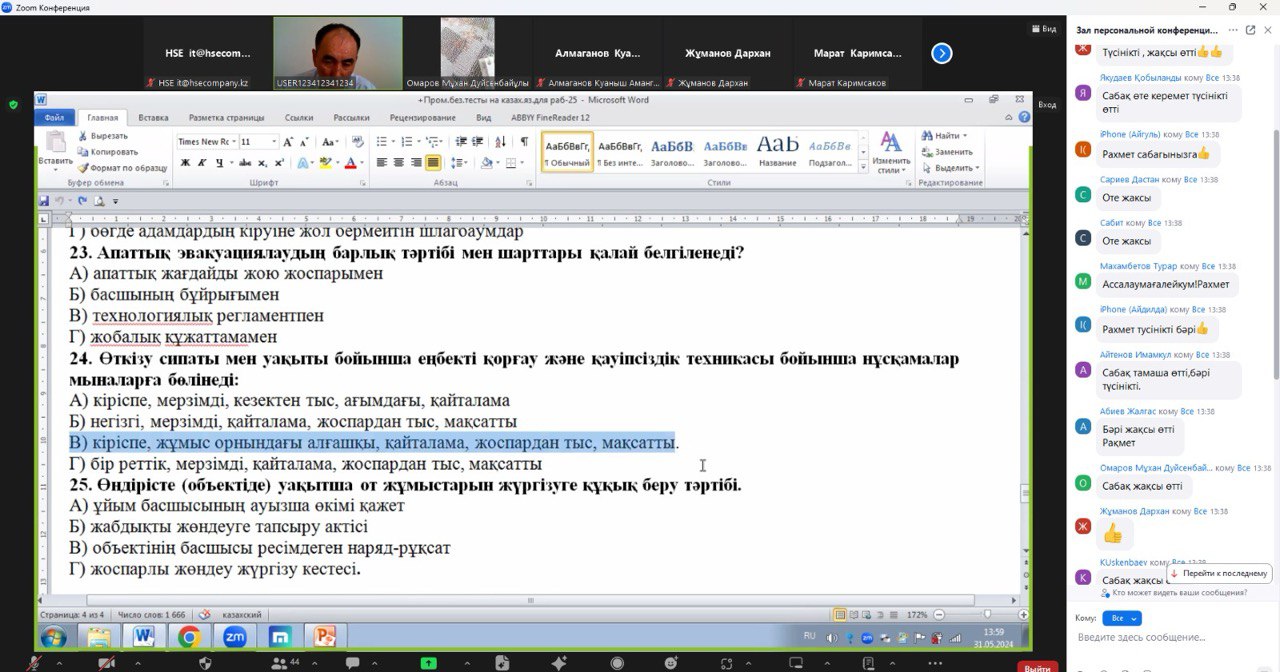Screen dimensions: 1280x672
Task: Click Перейти к последнему button in chat
Action: click(x=1219, y=573)
